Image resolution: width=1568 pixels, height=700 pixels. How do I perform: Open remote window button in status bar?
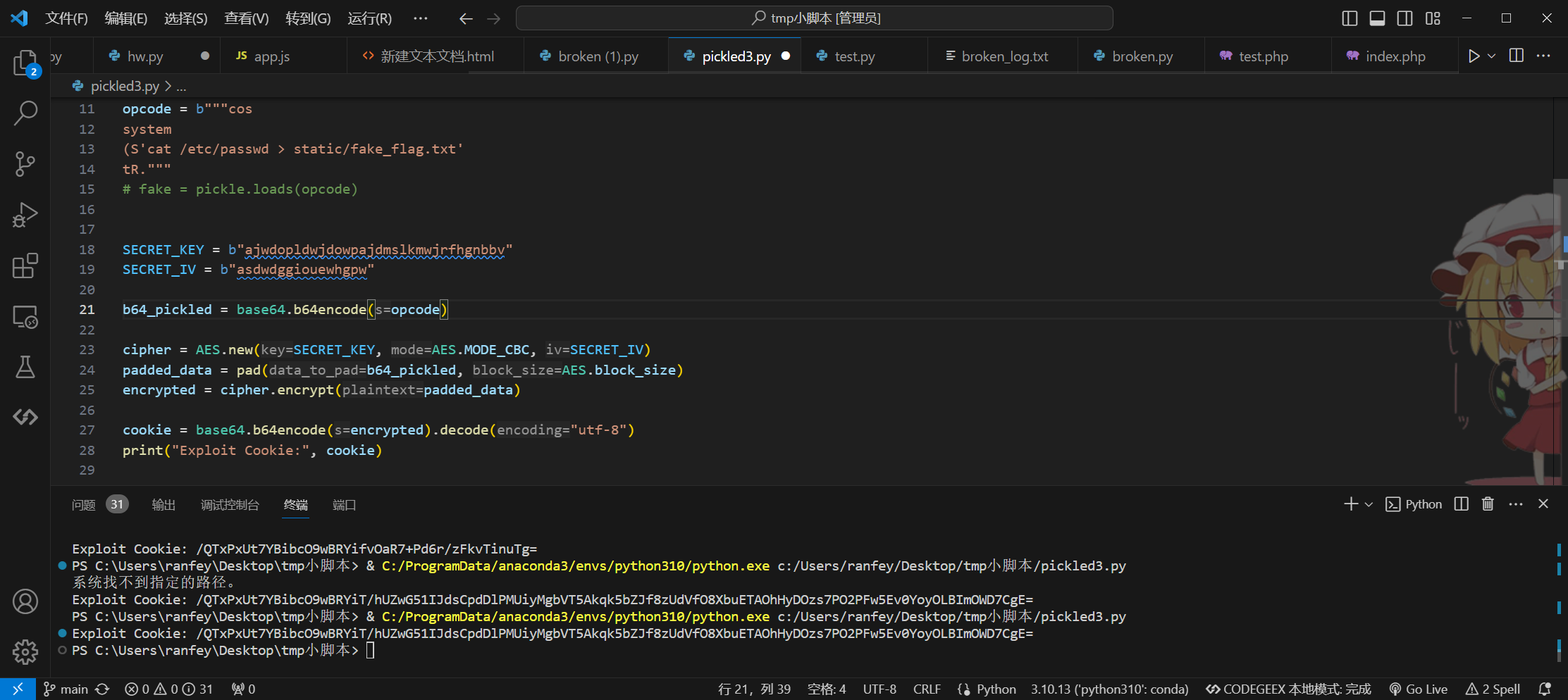click(18, 689)
